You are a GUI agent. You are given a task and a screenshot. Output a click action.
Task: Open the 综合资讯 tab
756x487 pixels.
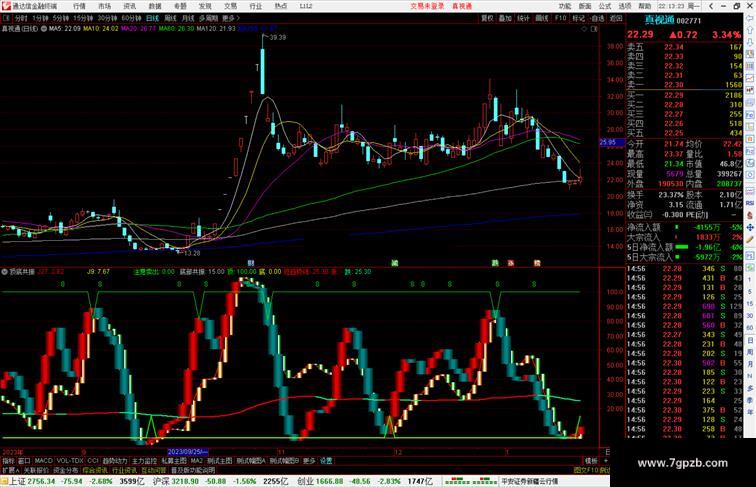pos(95,470)
